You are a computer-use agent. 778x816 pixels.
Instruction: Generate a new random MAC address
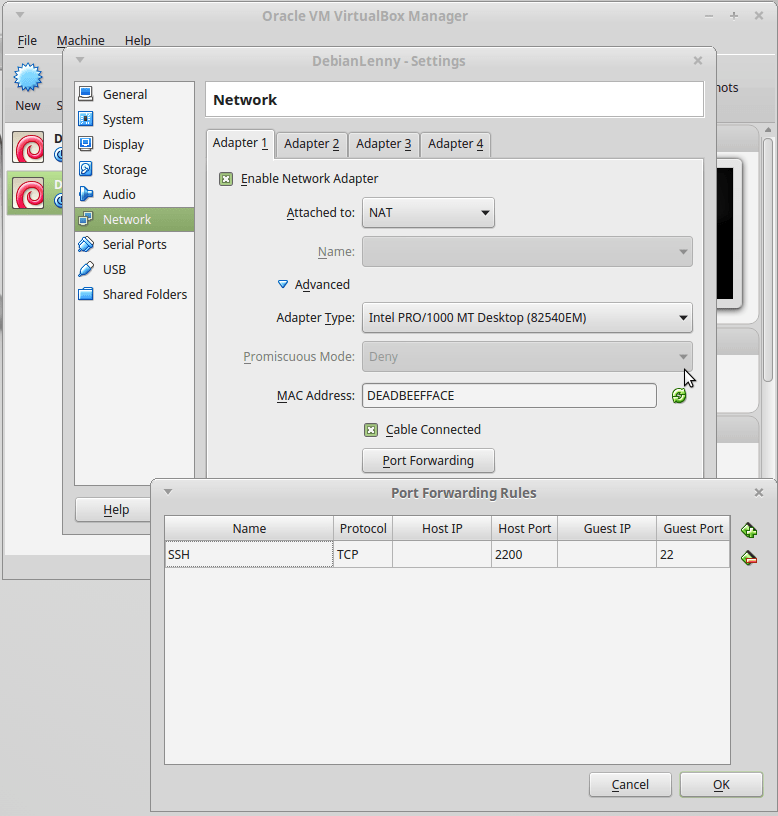[x=679, y=396]
